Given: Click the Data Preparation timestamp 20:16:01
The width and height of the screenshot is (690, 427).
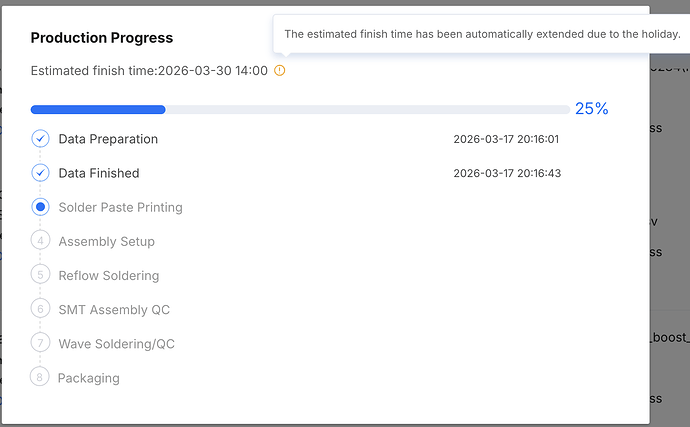Looking at the screenshot, I should 506,139.
